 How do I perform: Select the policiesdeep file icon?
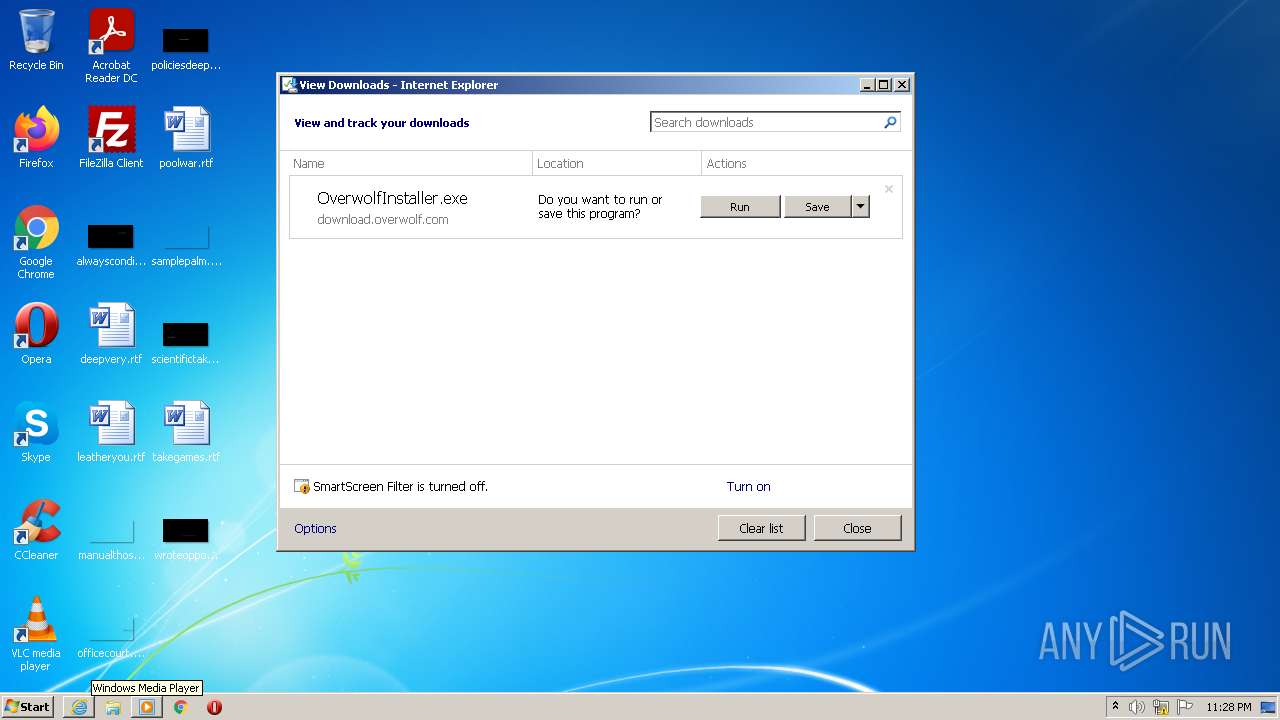tap(186, 50)
